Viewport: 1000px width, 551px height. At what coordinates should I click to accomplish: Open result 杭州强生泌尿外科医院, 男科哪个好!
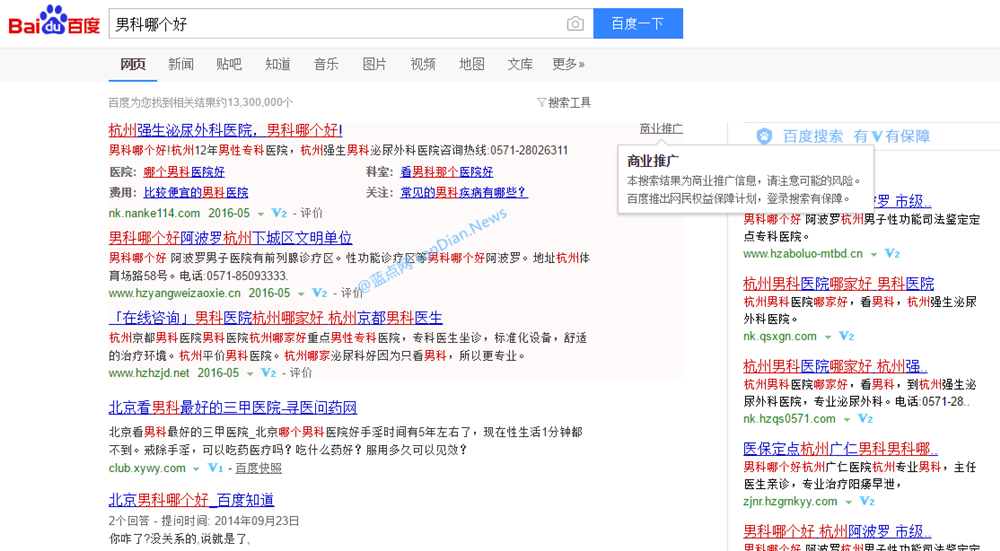click(225, 131)
